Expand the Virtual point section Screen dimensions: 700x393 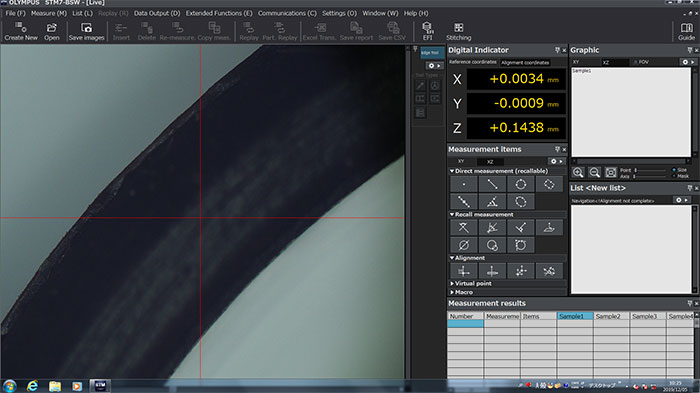coord(452,284)
